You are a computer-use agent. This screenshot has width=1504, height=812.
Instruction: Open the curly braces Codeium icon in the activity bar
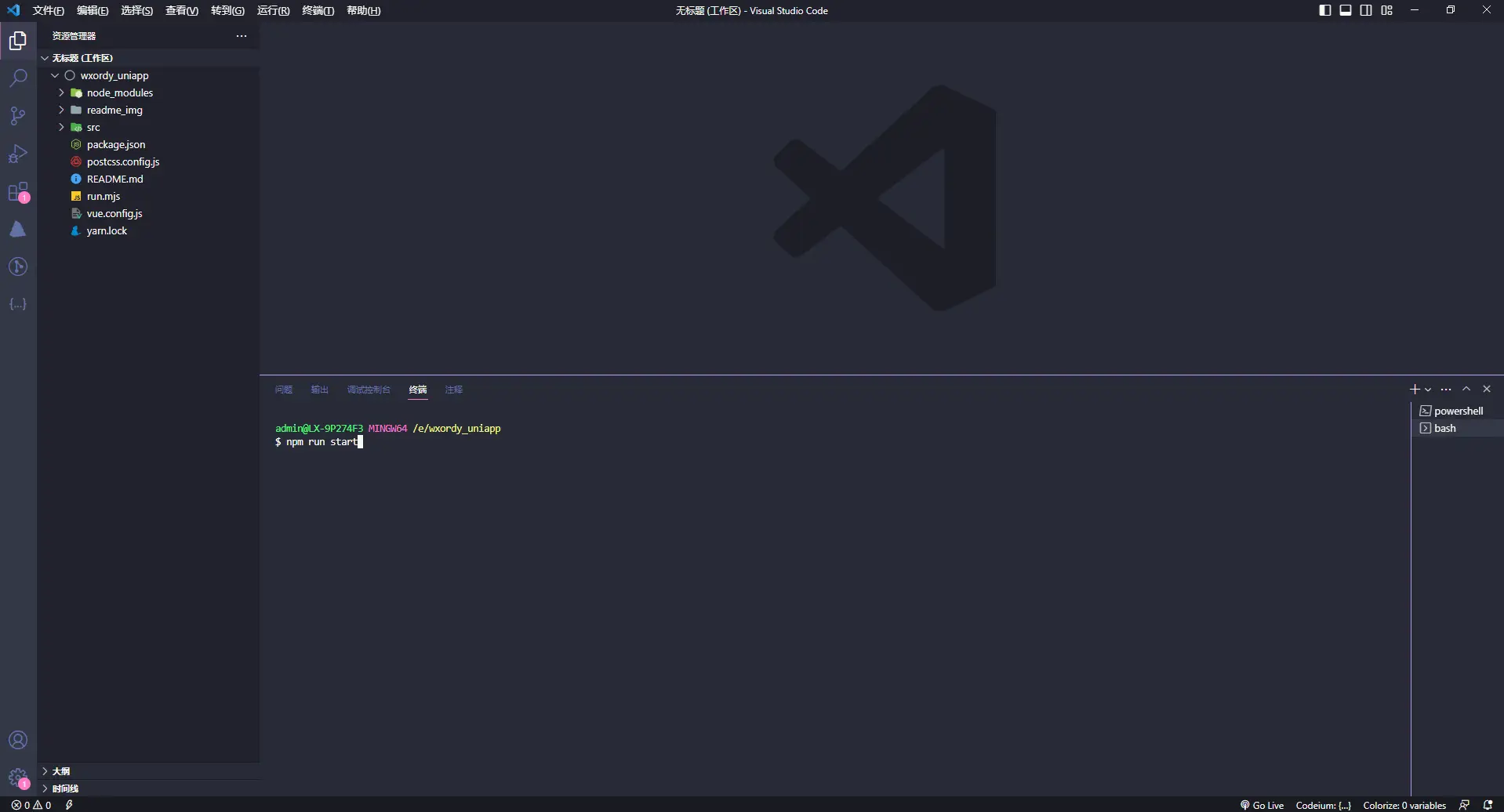pos(18,304)
